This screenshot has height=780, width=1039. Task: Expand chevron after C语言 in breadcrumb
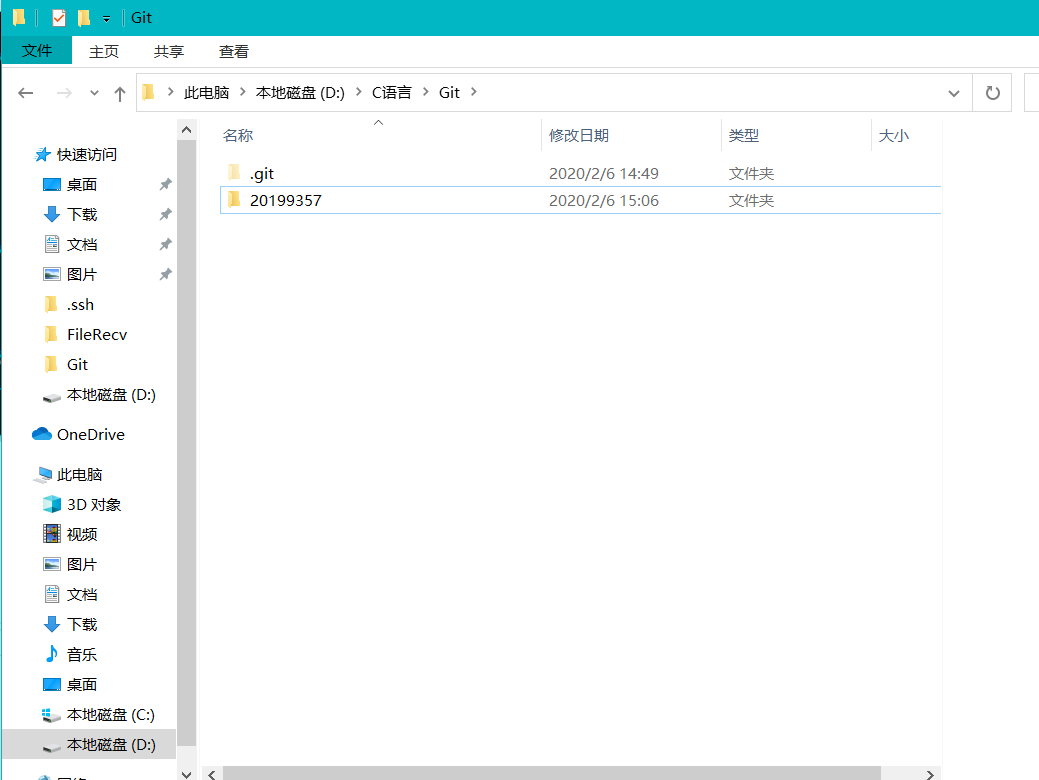tap(425, 92)
